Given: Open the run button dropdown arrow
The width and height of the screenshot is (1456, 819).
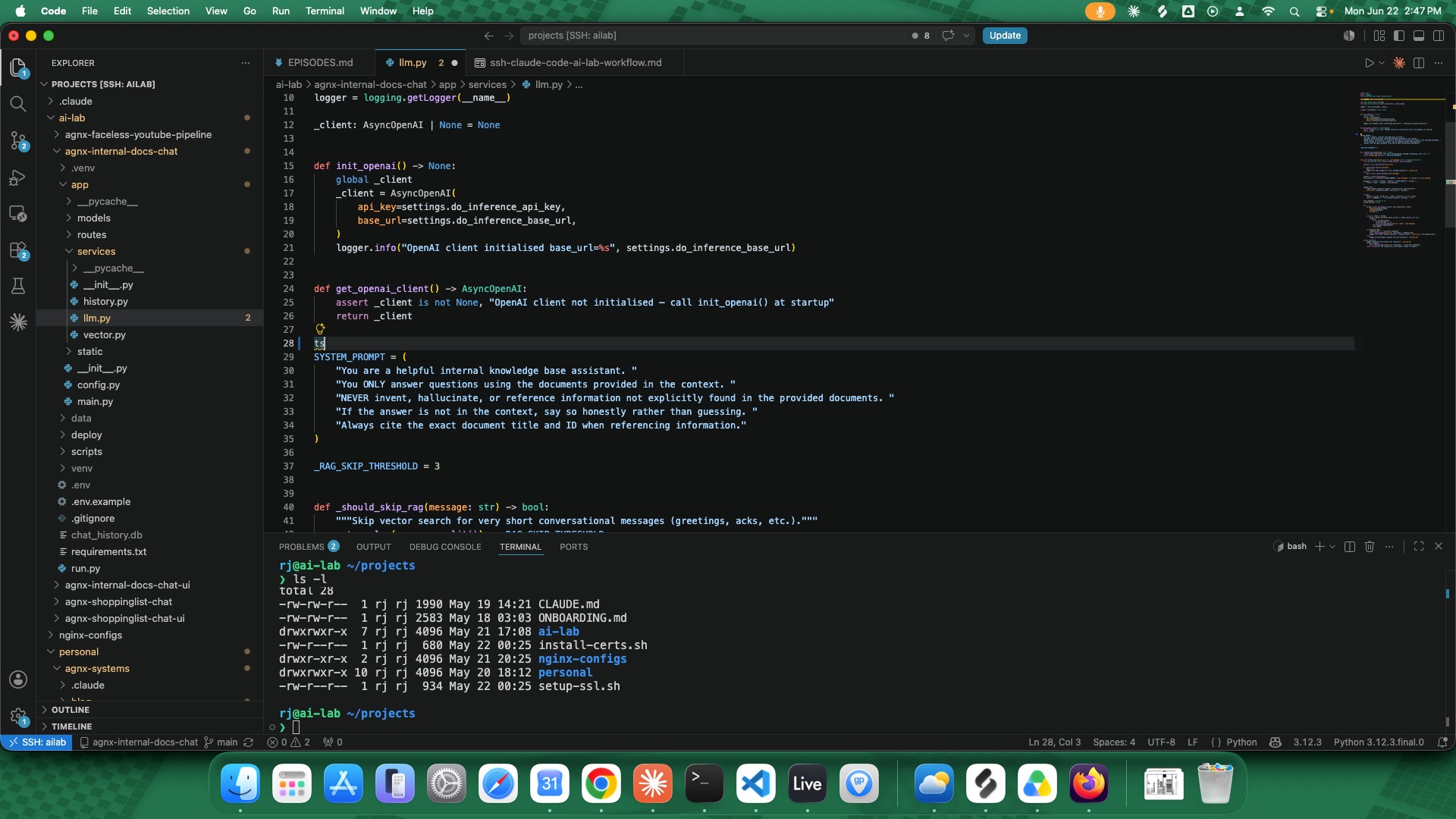Looking at the screenshot, I should point(1382,63).
